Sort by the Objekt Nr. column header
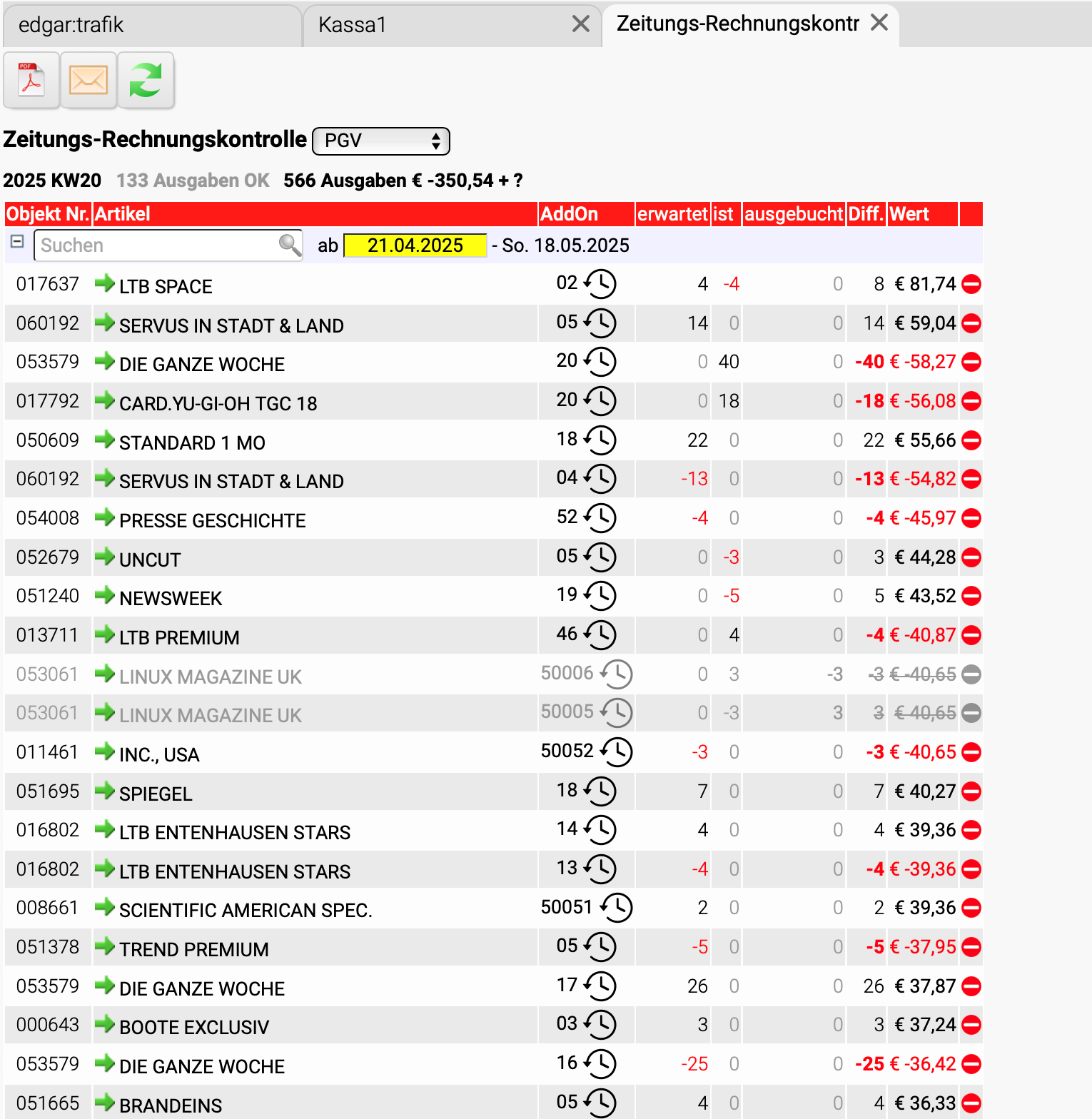Image resolution: width=1092 pixels, height=1119 pixels. click(x=48, y=214)
